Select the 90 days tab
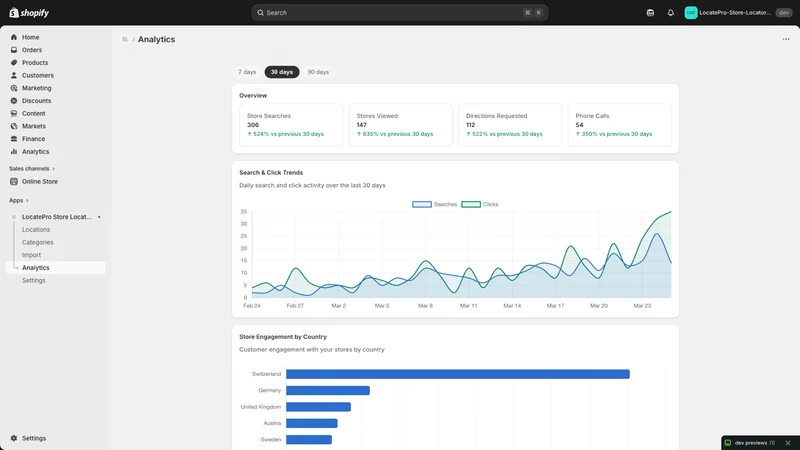 coord(318,72)
